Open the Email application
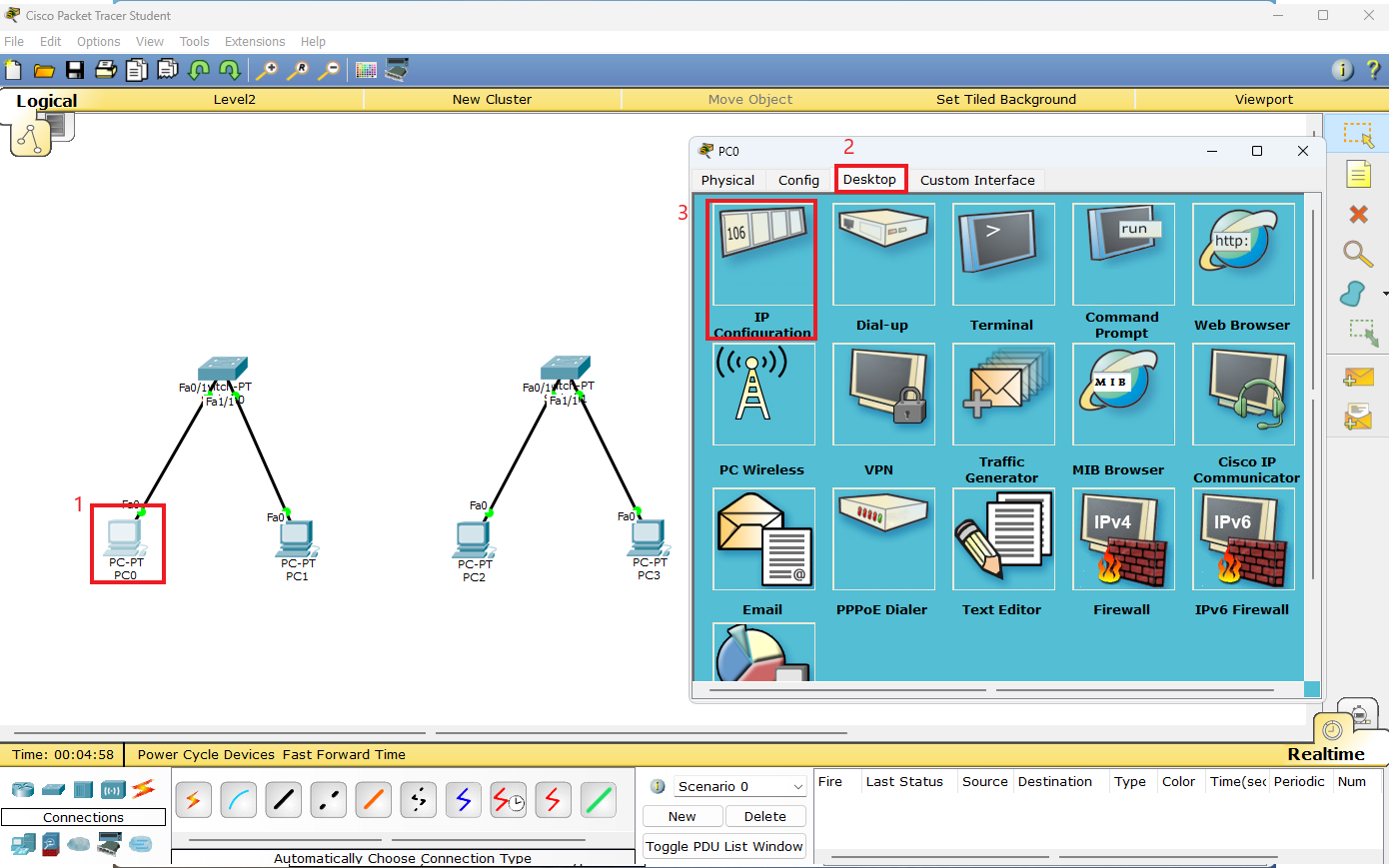 pos(763,539)
